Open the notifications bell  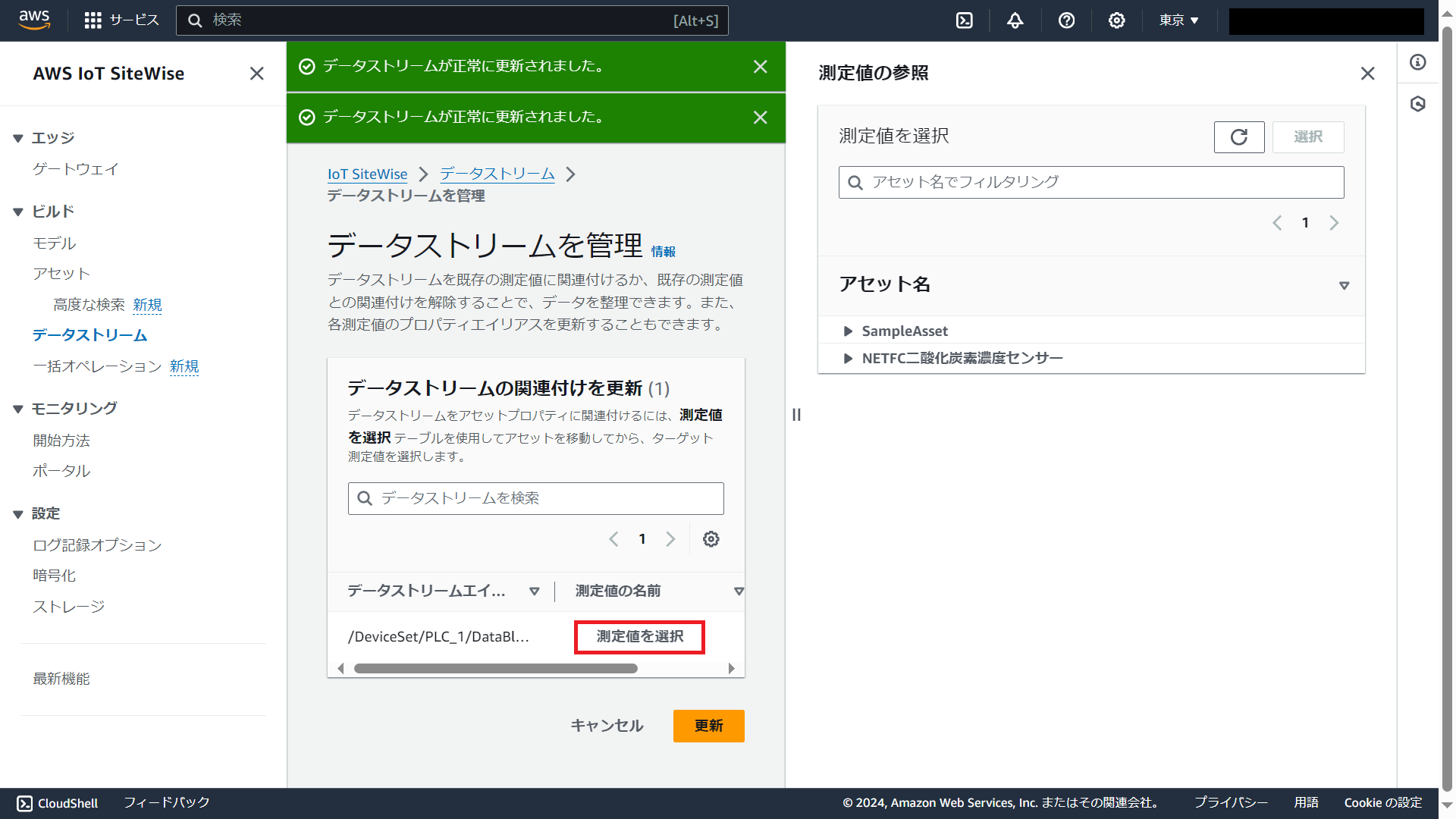point(1015,20)
